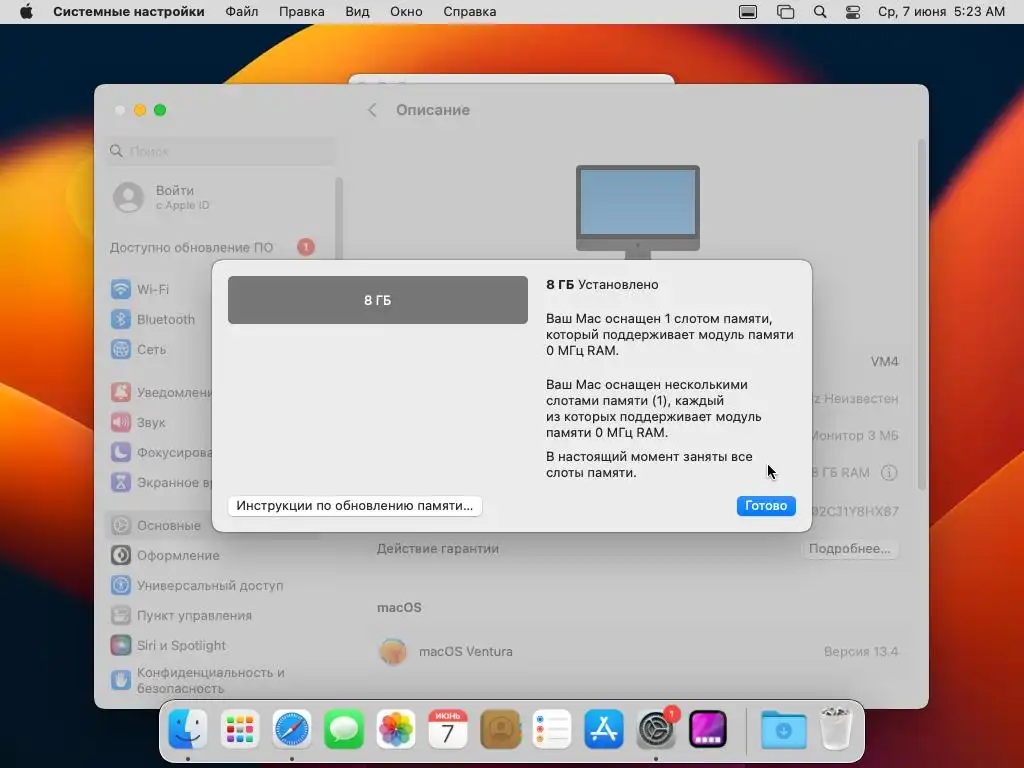Open Messages from the Dock

coord(344,729)
